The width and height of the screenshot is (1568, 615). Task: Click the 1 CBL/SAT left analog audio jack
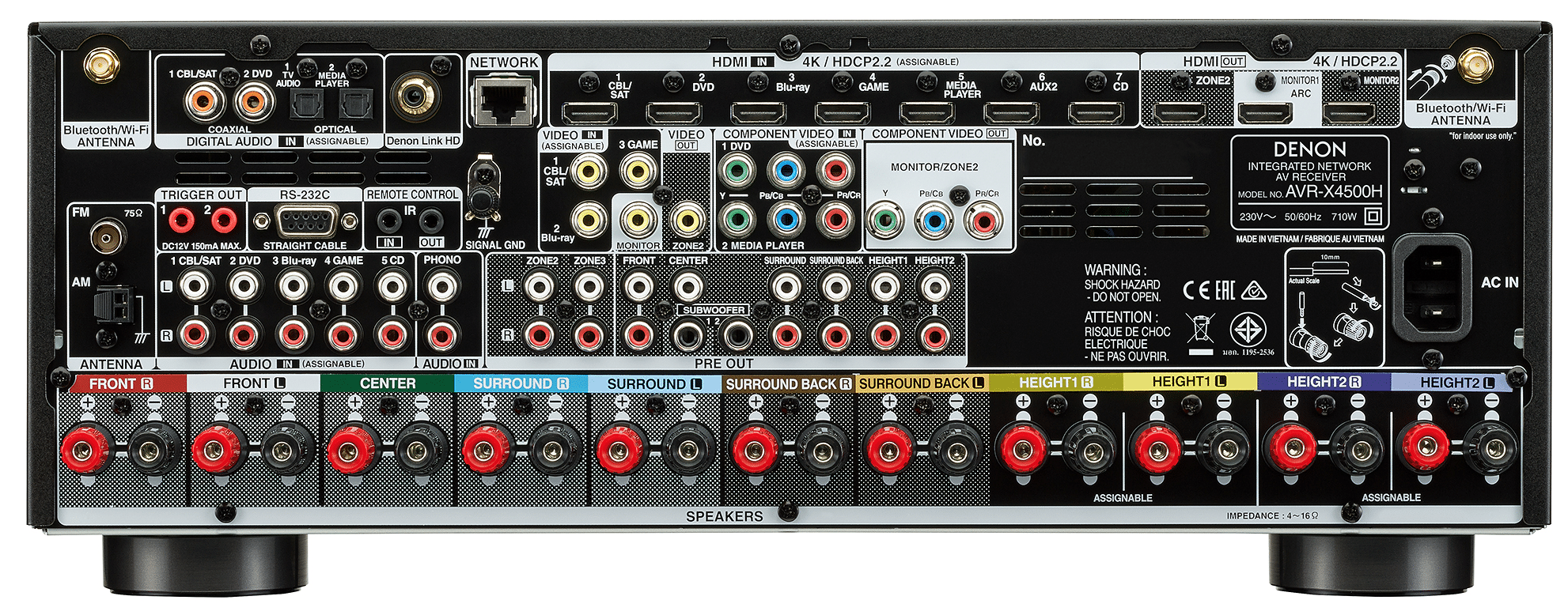(195, 286)
